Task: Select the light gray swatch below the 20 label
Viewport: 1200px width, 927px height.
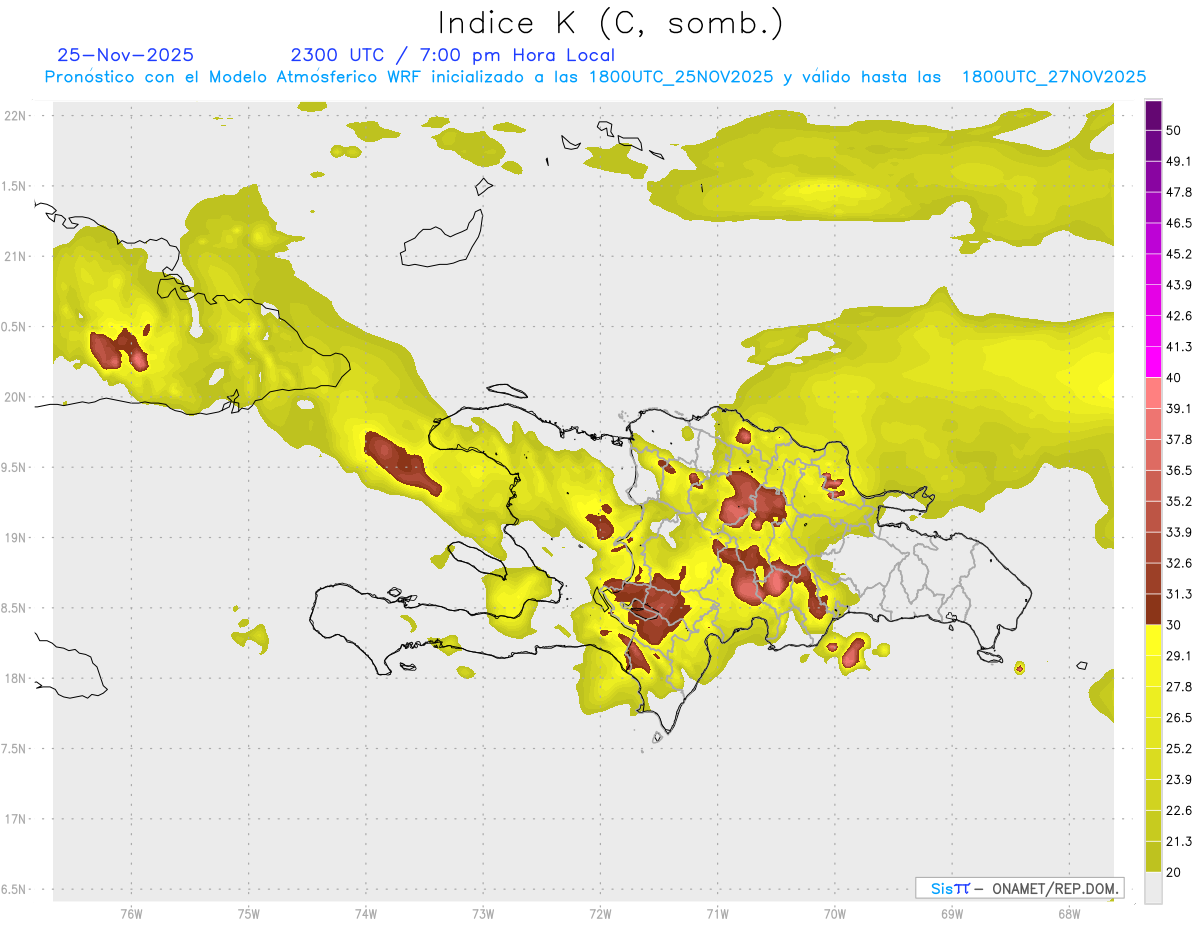Action: 1153,888
